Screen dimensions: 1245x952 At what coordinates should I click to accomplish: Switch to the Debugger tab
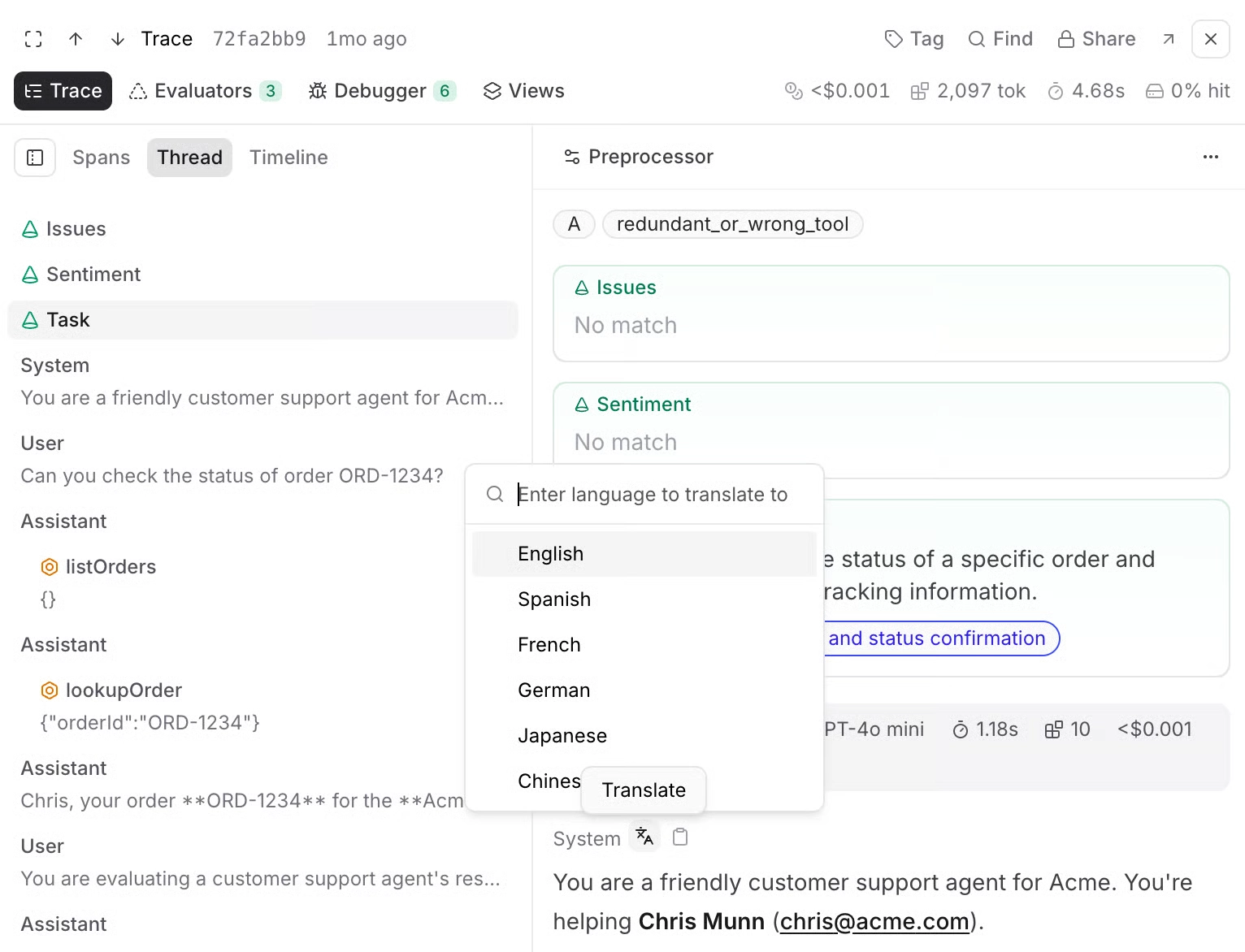(x=381, y=91)
